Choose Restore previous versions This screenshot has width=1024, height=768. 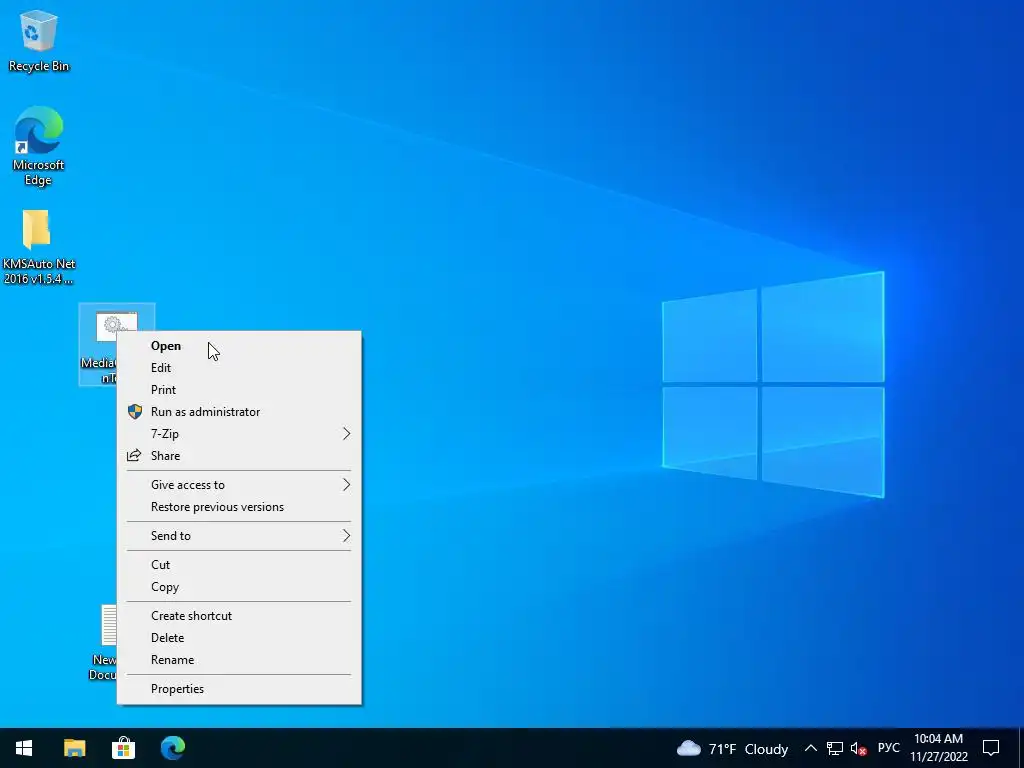pos(239,507)
